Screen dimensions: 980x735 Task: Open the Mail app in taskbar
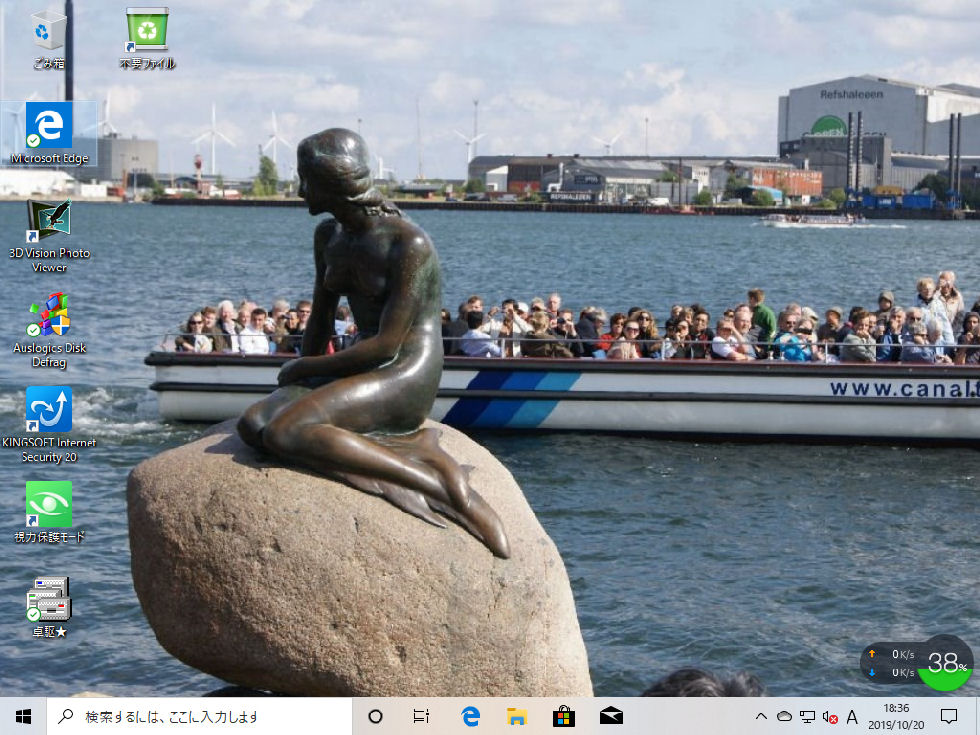611,716
